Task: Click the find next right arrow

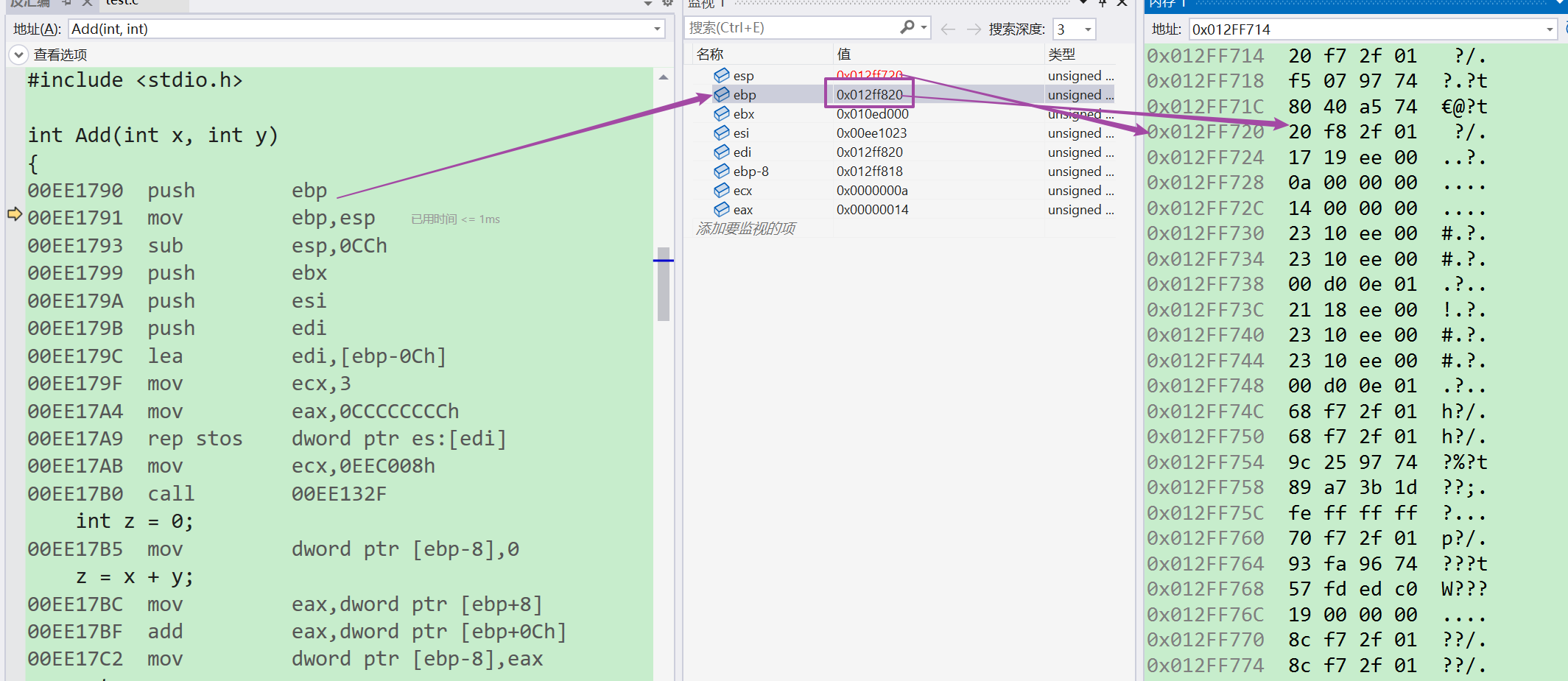Action: pos(974,29)
